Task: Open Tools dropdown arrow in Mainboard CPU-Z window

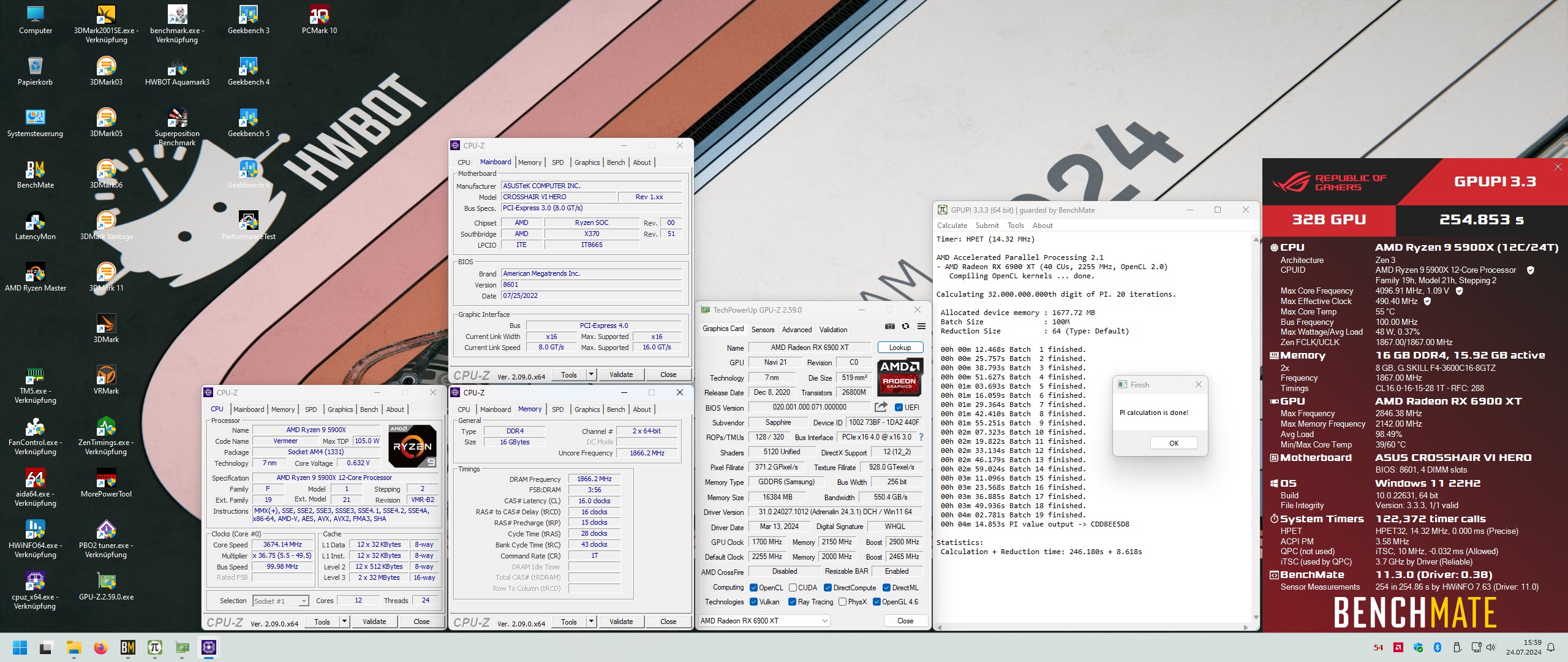Action: (x=591, y=375)
